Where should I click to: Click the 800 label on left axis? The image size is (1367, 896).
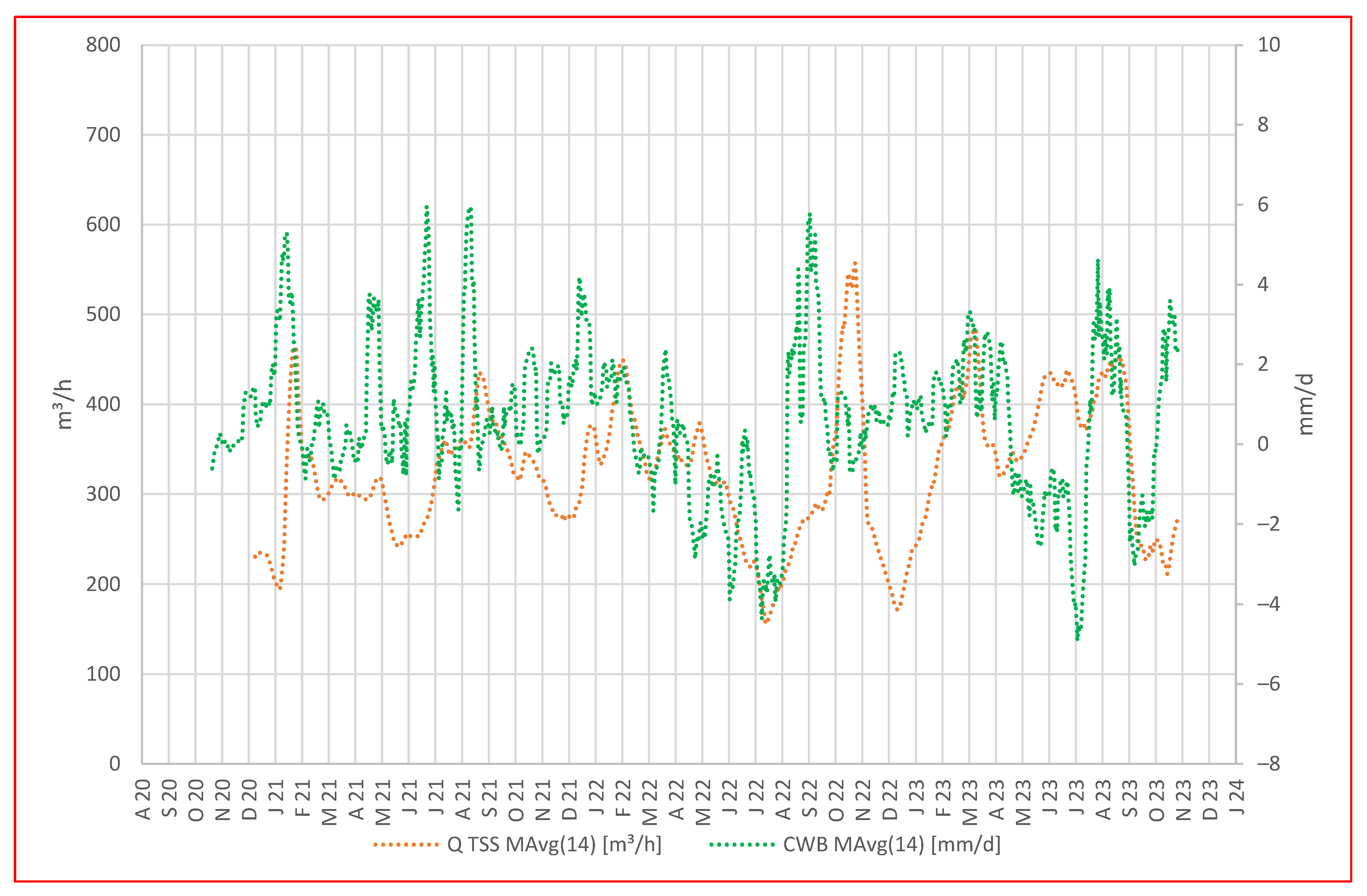coord(103,45)
